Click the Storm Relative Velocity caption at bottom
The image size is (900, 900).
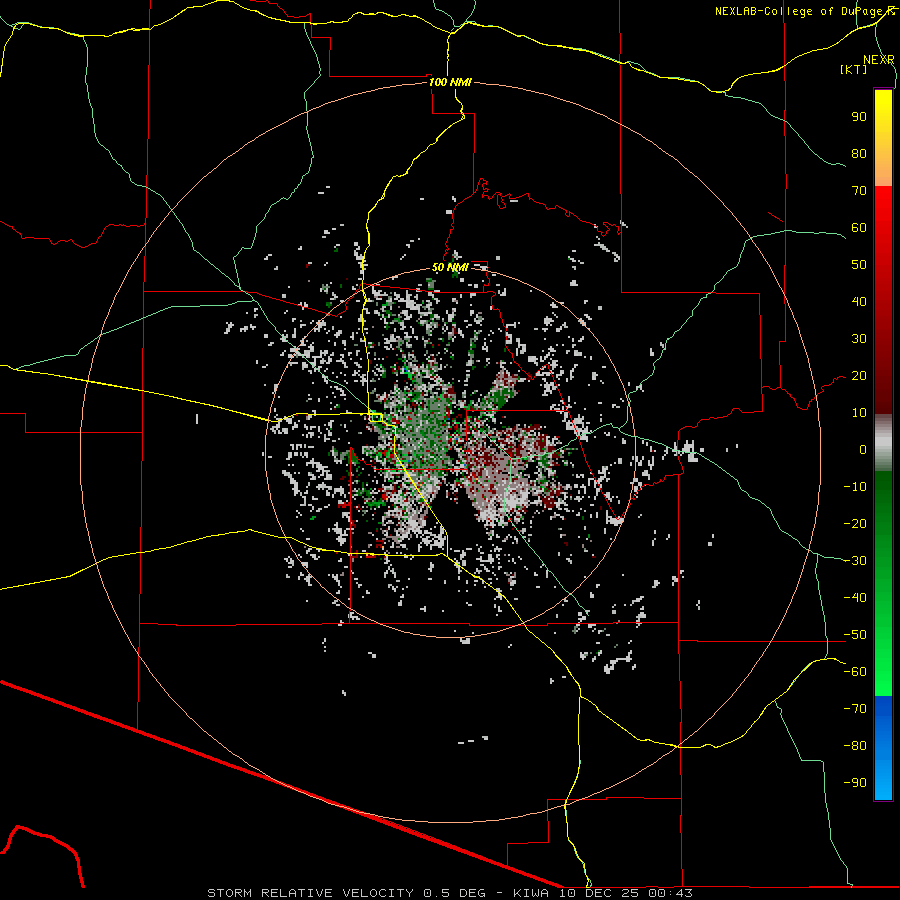(x=450, y=893)
